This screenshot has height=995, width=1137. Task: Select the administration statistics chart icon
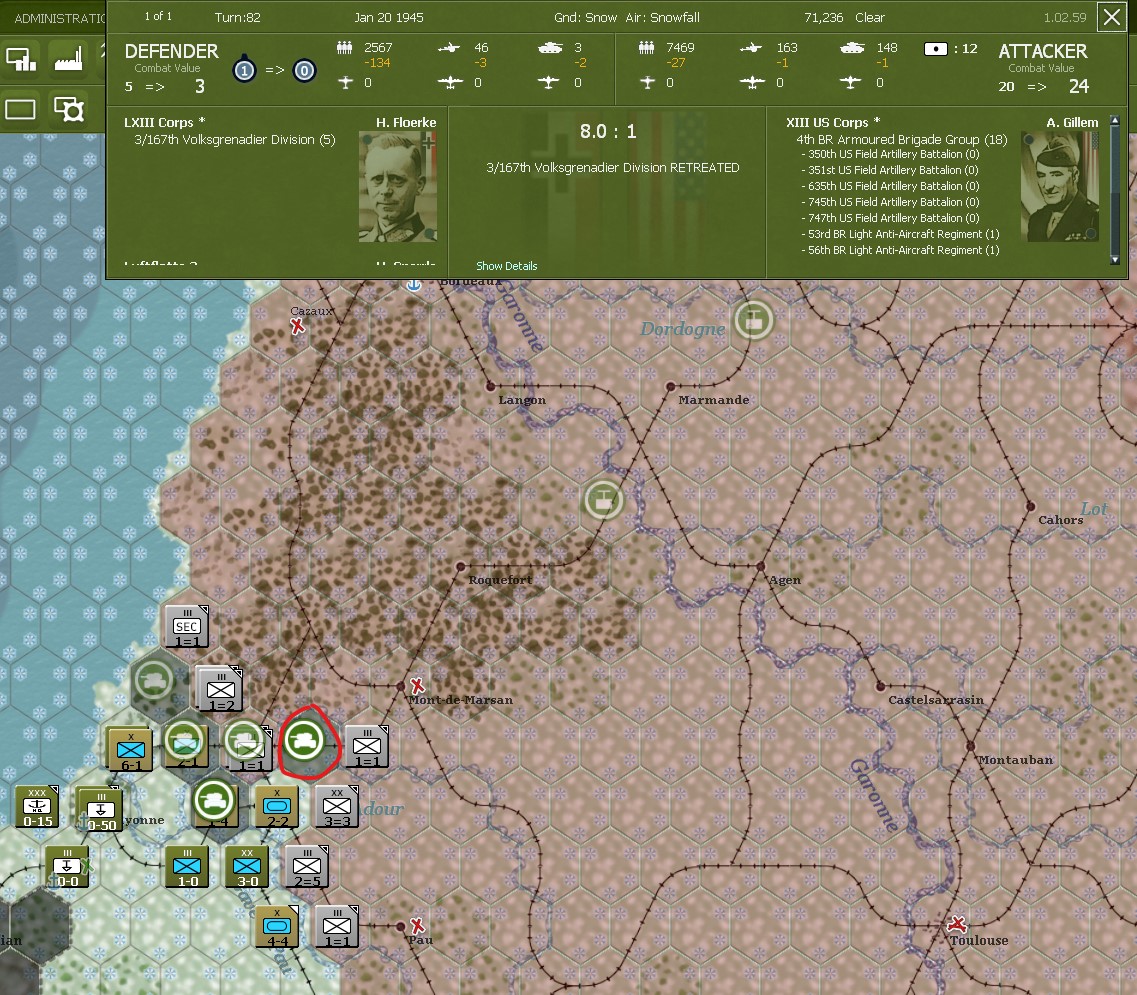(x=22, y=60)
